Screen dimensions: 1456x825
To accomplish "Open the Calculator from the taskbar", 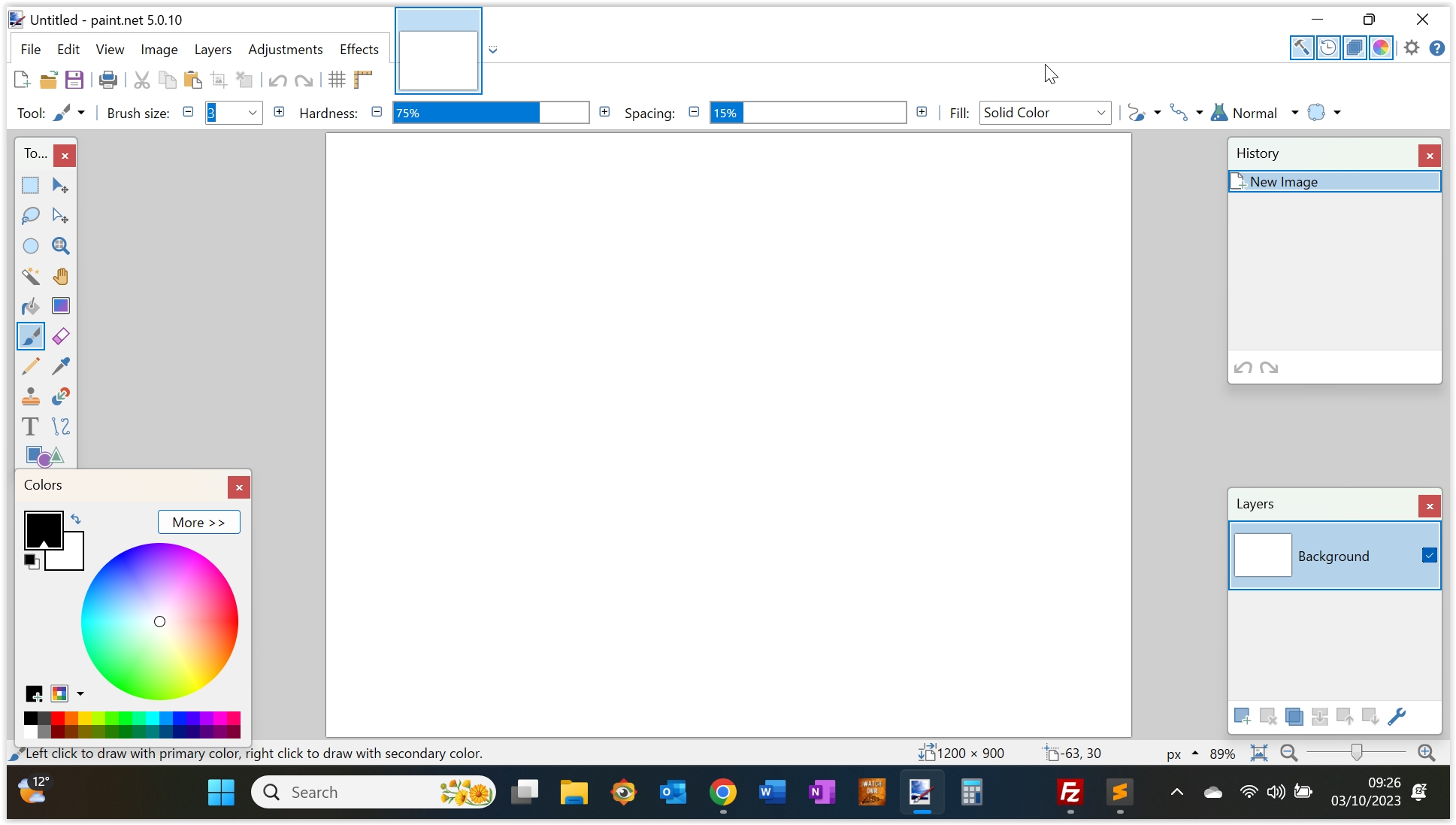I will (x=970, y=792).
